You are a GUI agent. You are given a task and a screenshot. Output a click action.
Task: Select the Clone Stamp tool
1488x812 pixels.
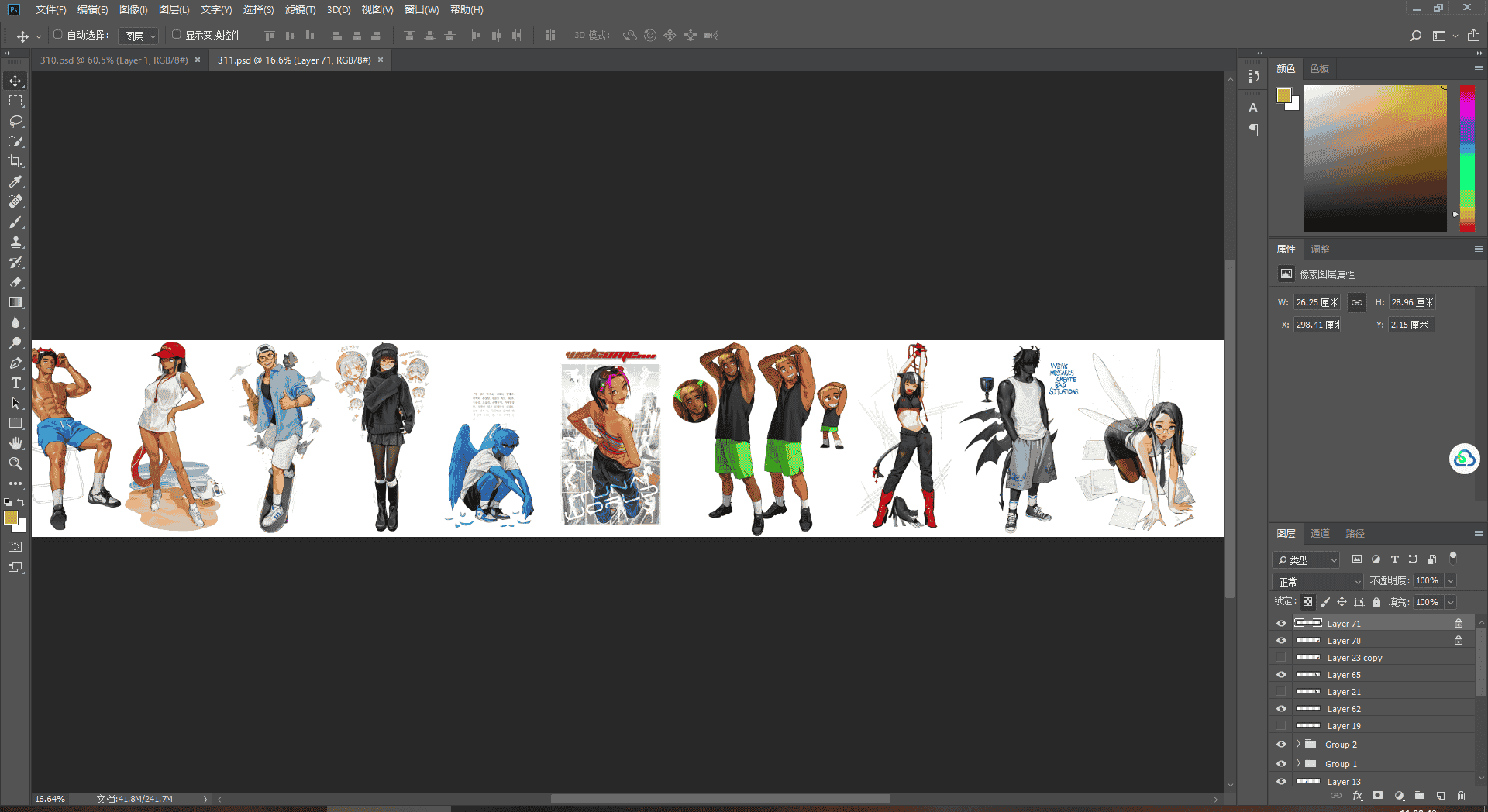coord(15,242)
